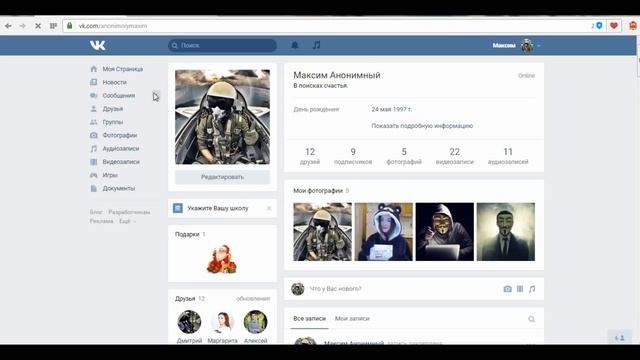This screenshot has height=360, width=640.
Task: Open the panda hoodie photo thumbnail
Action: [x=384, y=232]
